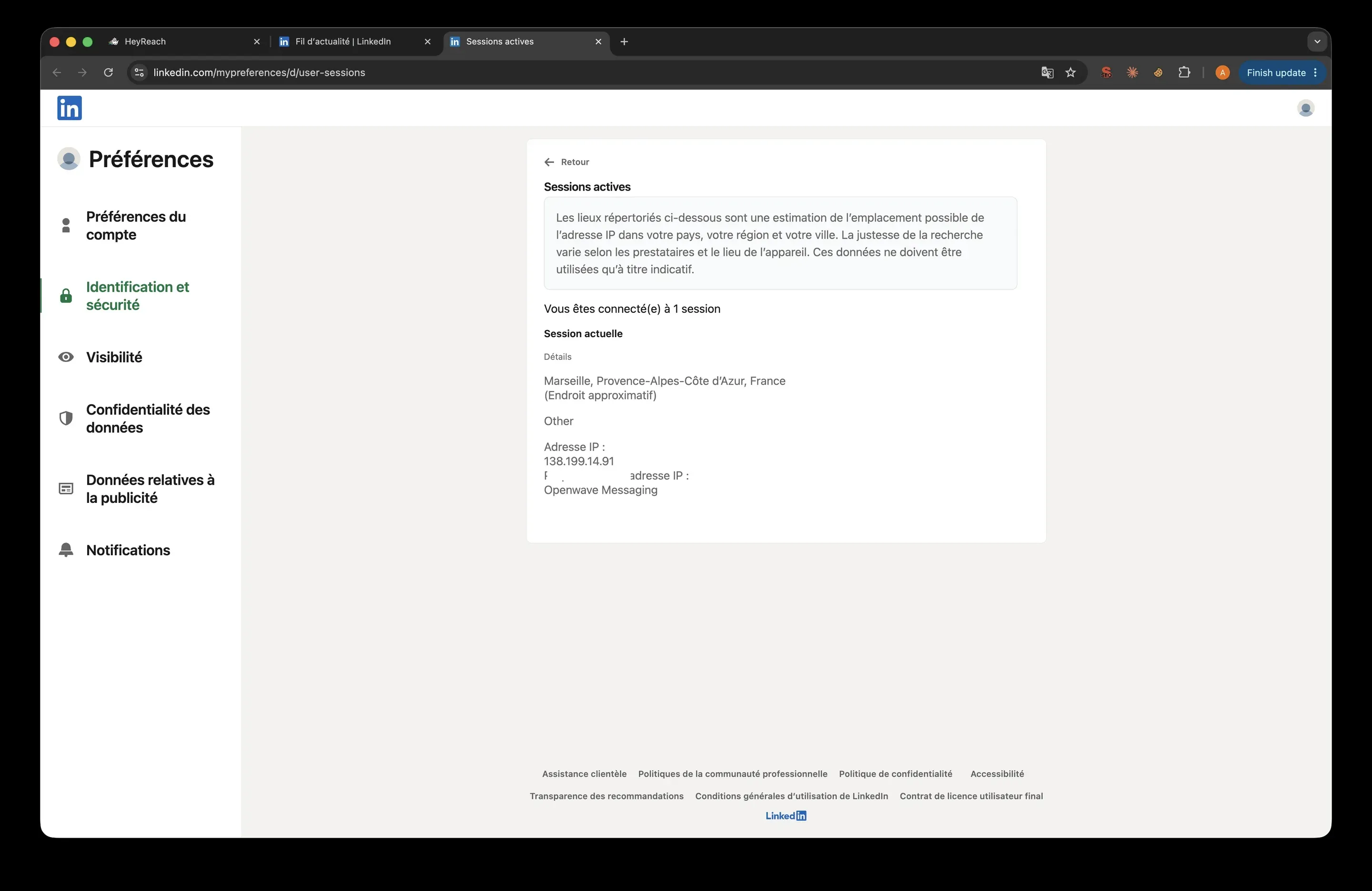Open Contrat de licence utilisateur final
Screen dimensions: 1372x891
tap(971, 796)
